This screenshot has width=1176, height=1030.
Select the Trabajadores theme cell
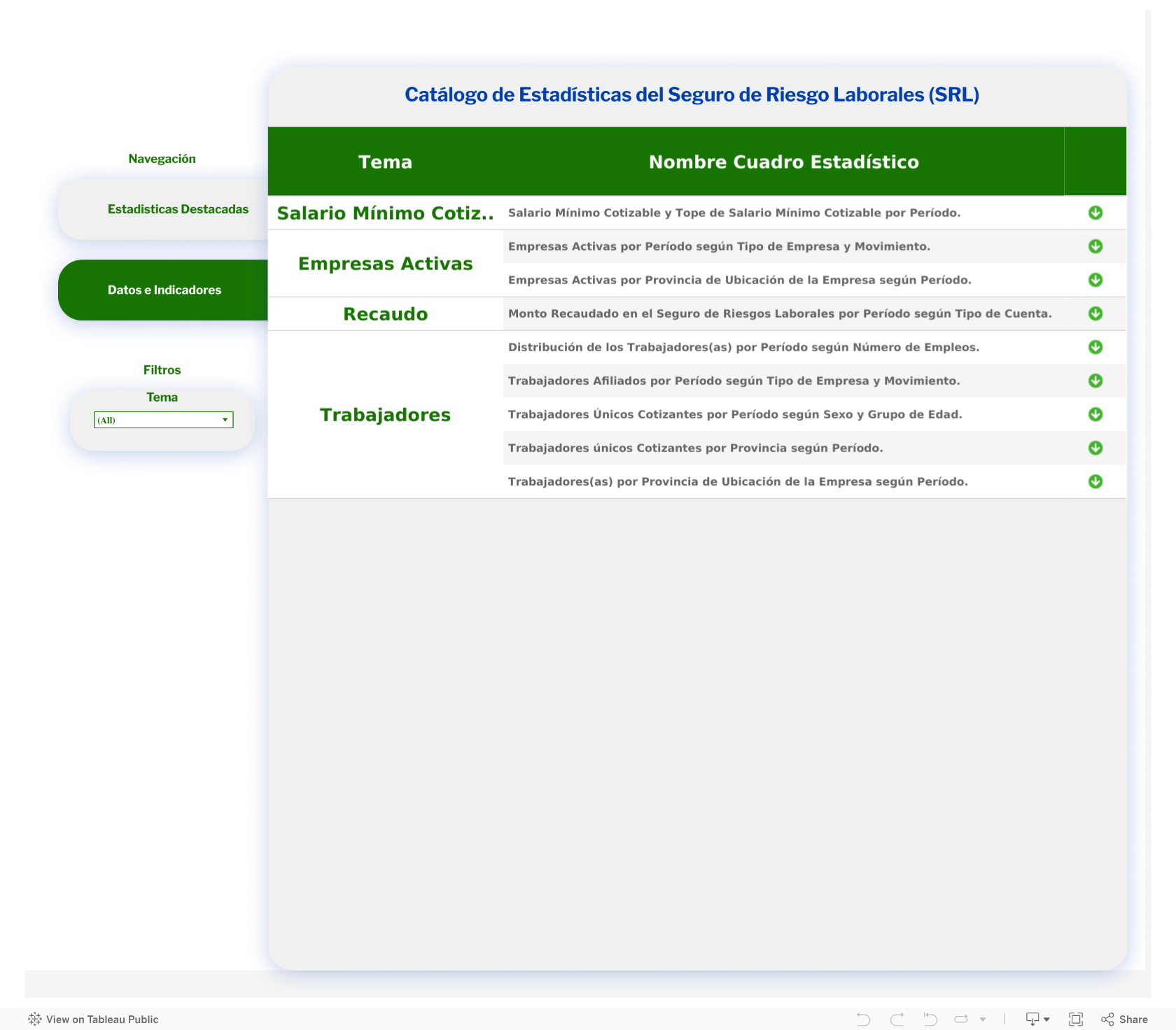(385, 415)
